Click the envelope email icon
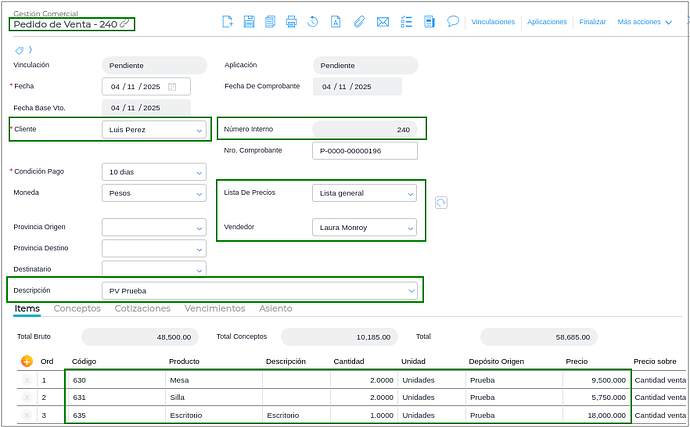The height and width of the screenshot is (427, 690). pos(382,21)
